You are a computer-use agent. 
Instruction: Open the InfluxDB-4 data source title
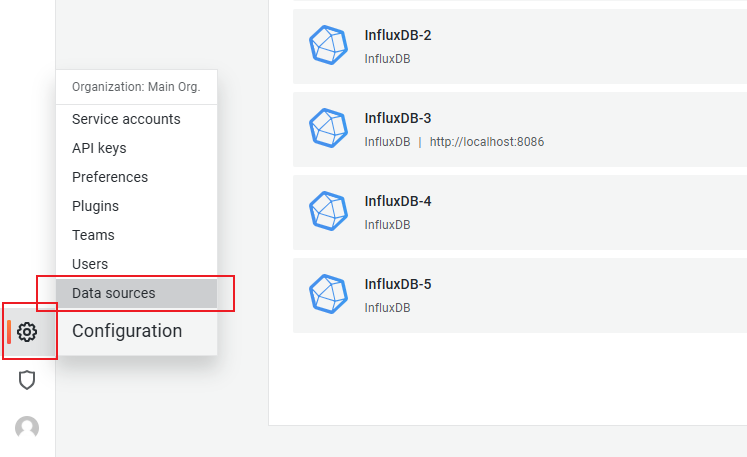click(398, 201)
